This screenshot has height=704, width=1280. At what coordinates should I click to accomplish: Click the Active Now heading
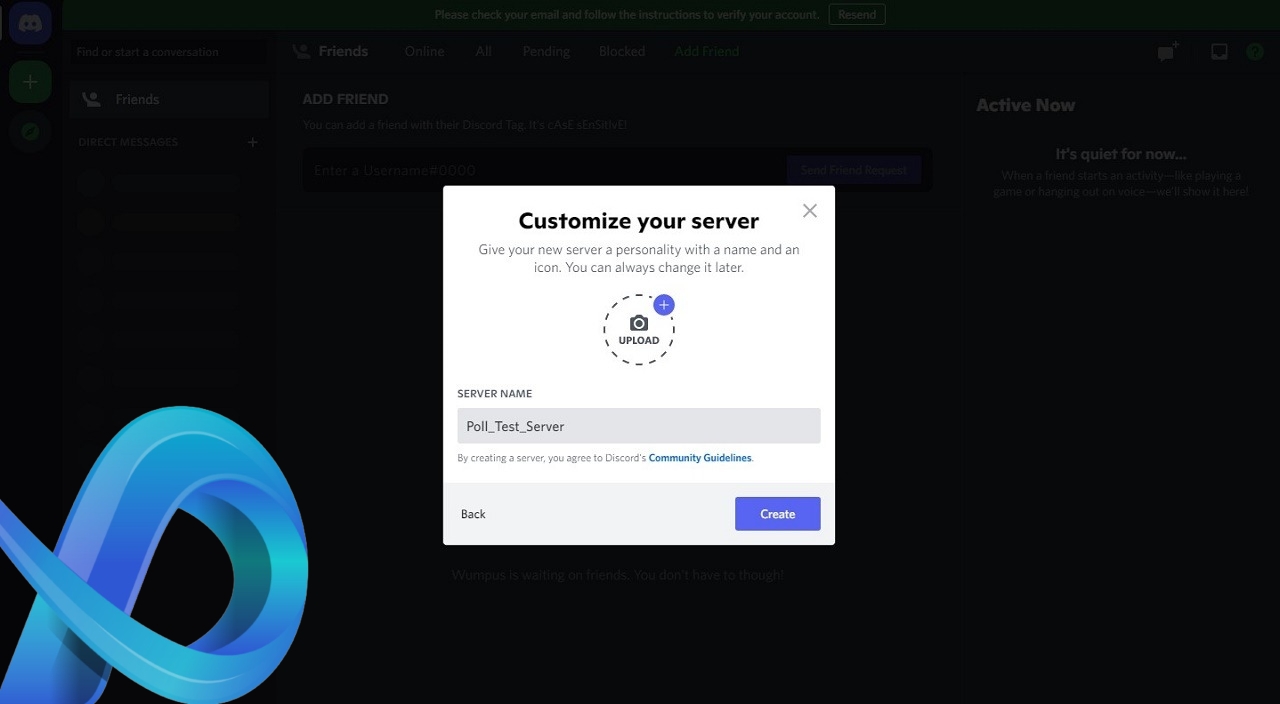tap(1026, 105)
